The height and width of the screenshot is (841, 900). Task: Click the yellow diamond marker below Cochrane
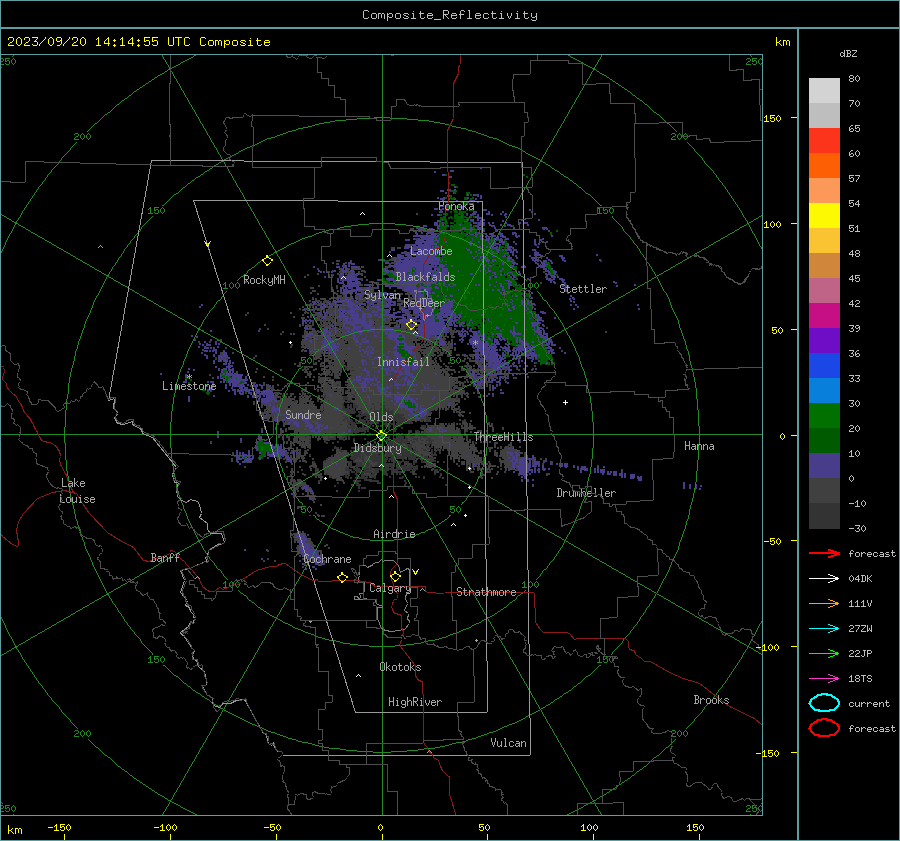342,577
